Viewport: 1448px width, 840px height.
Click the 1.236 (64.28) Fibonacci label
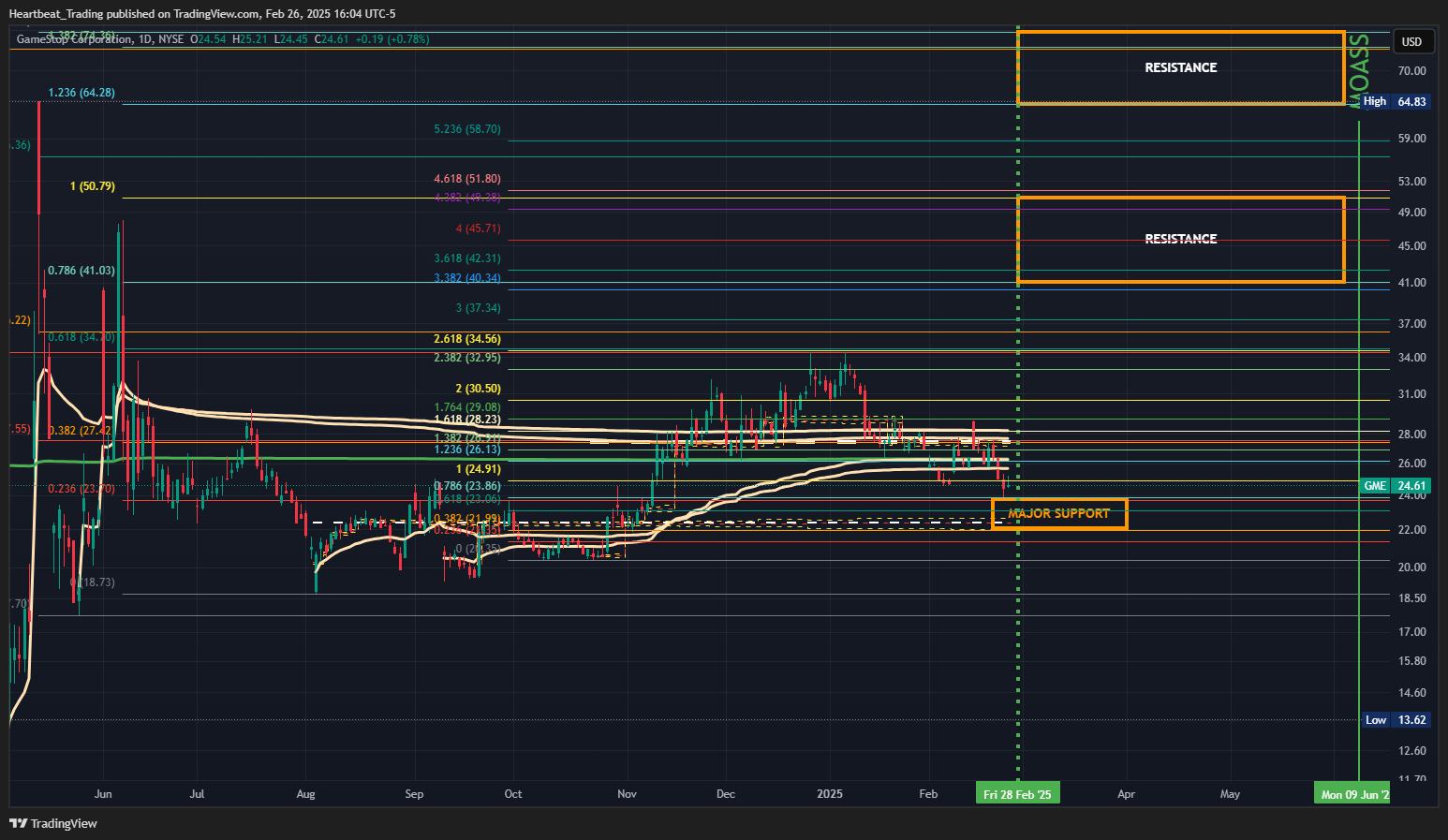coord(81,93)
